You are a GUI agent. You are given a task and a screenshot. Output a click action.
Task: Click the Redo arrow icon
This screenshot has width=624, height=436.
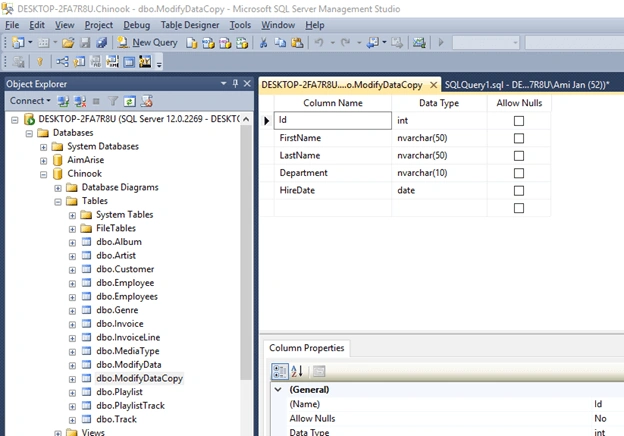(x=345, y=42)
